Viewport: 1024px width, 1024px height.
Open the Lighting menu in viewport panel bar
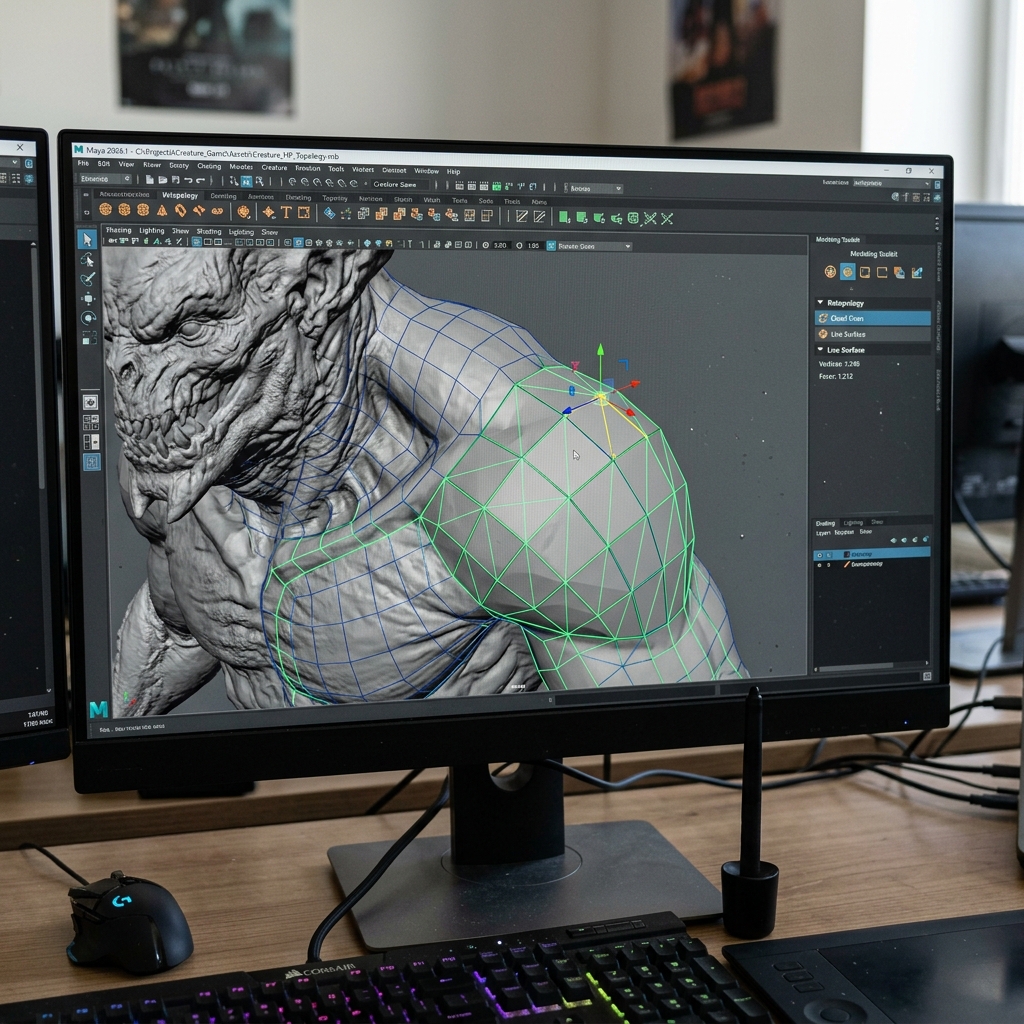(152, 231)
